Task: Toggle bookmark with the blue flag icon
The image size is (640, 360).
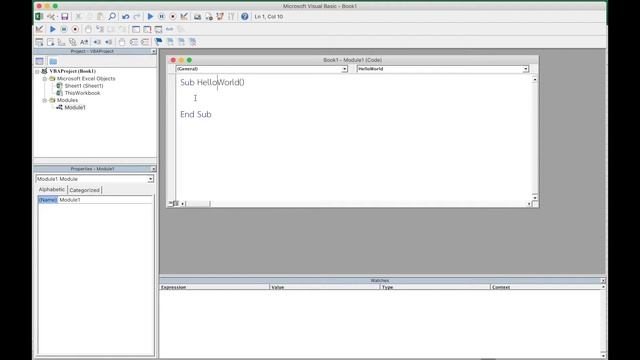Action: tap(158, 42)
